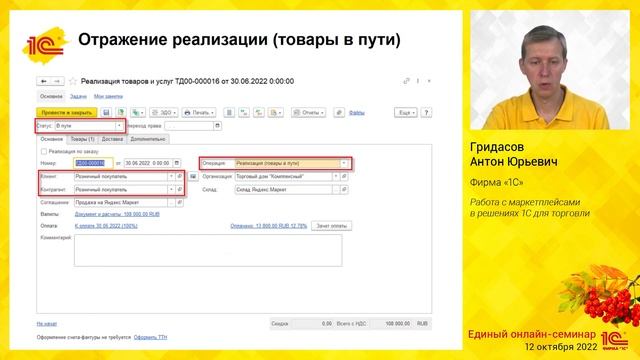Screen dimensions: 640x360
Task: Click the Соглашение field Продажа на Яндекс Маркет
Action: pyautogui.click(x=120, y=202)
